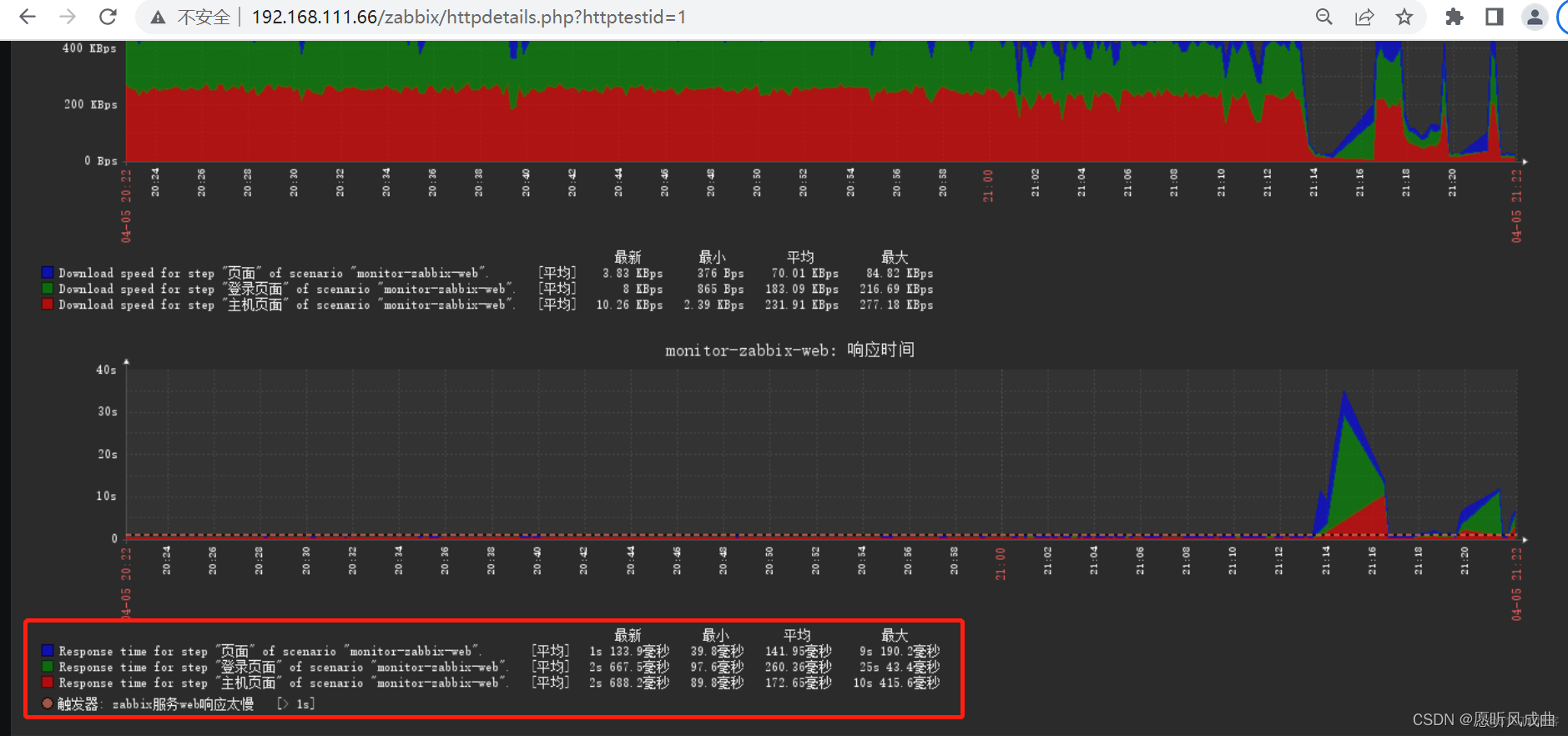Click the red Response time 主机页面 legend swatch

[x=48, y=683]
